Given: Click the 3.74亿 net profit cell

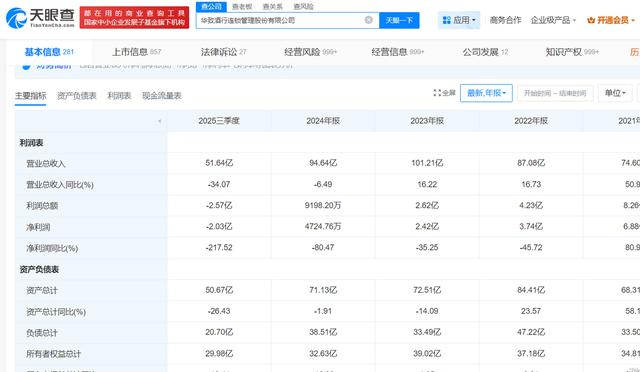Looking at the screenshot, I should tap(531, 227).
